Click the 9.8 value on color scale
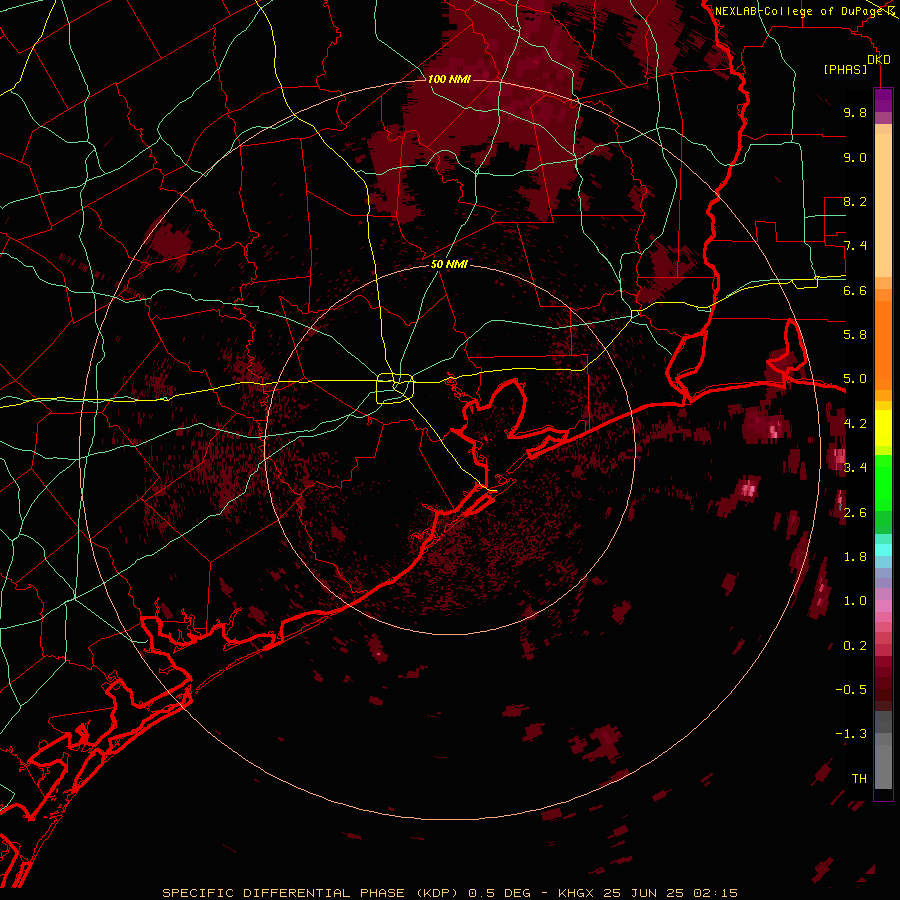 point(855,112)
